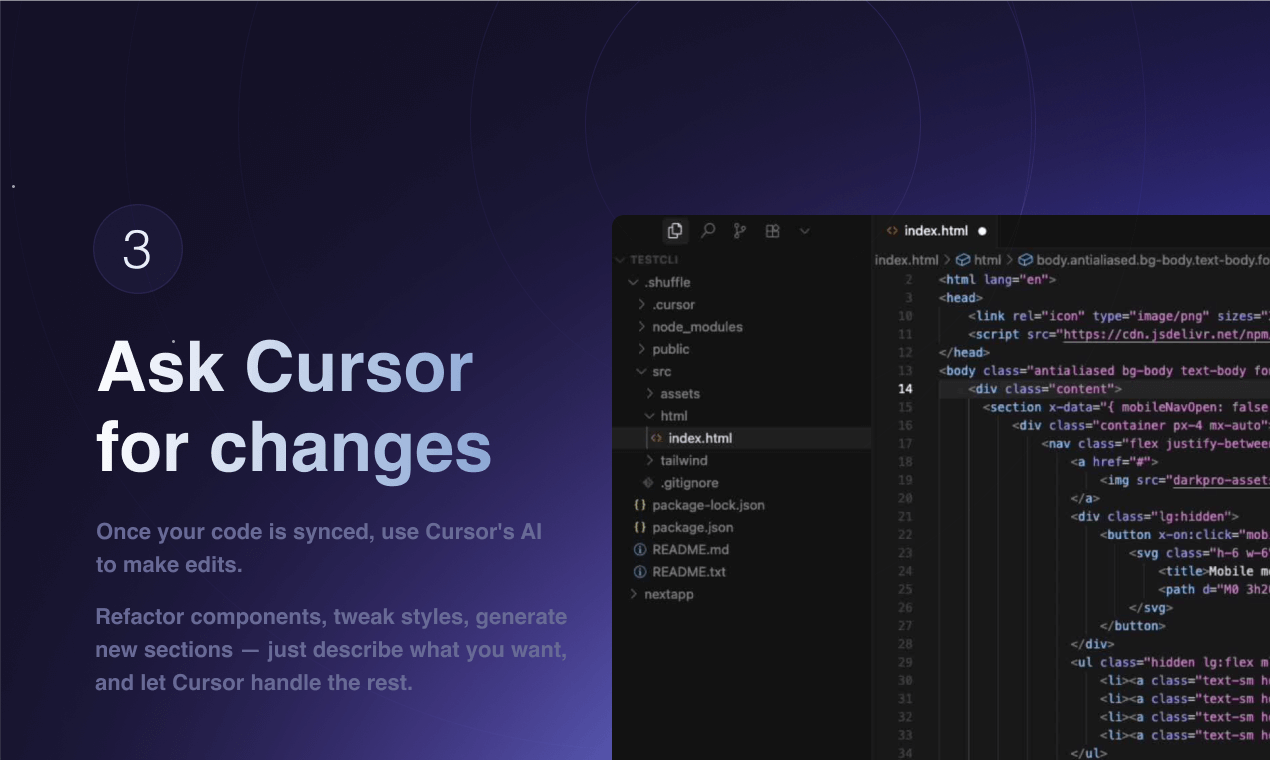Expand the nextapp folder
Screen dimensions: 1270x760
pyautogui.click(x=634, y=594)
